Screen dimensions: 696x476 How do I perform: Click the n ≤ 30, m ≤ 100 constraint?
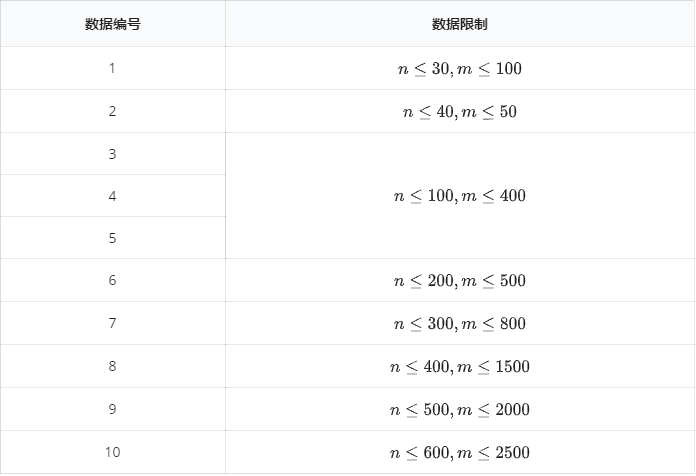point(460,69)
